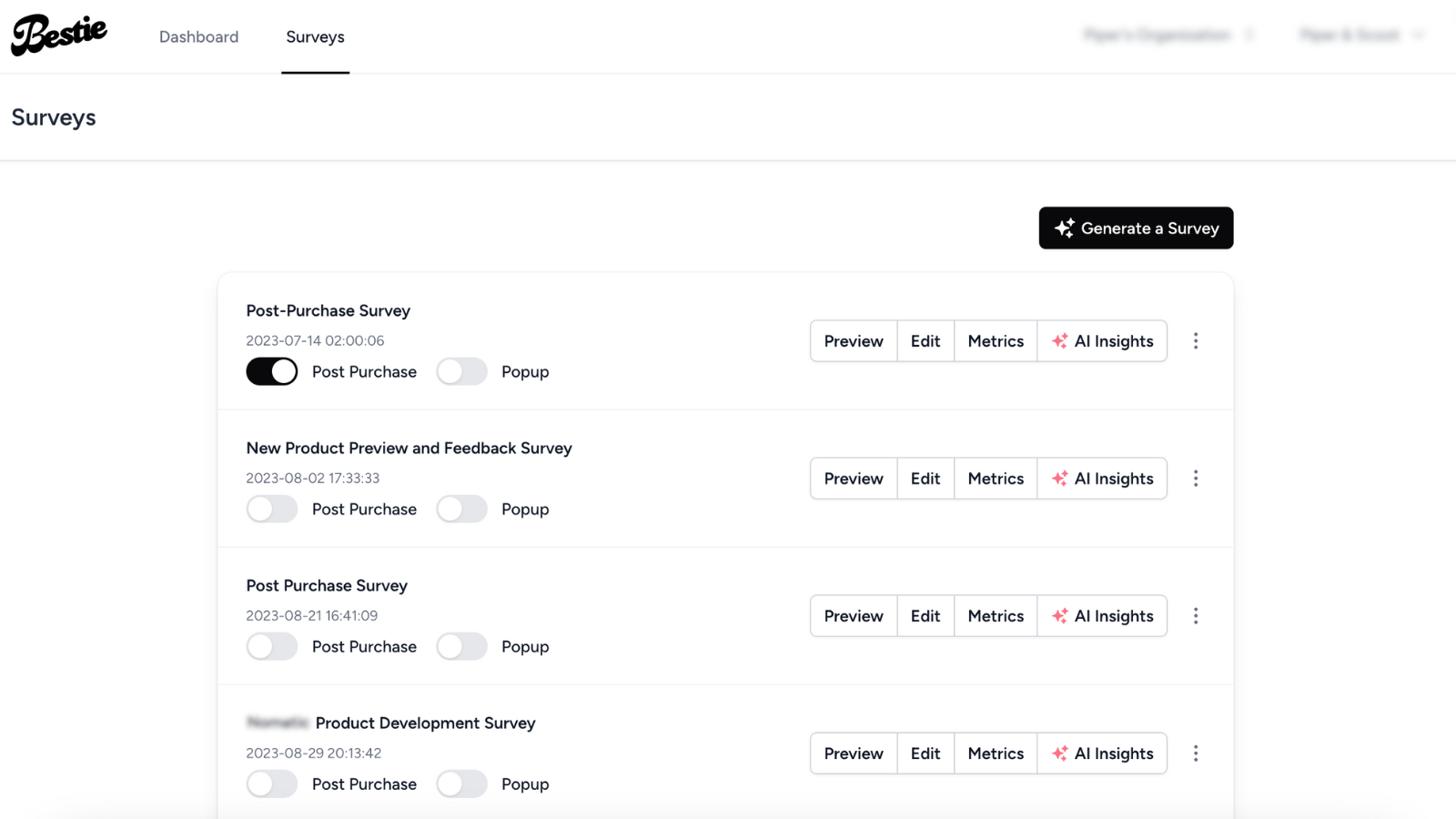
Task: Open more options for Product Development Survey
Action: (x=1196, y=753)
